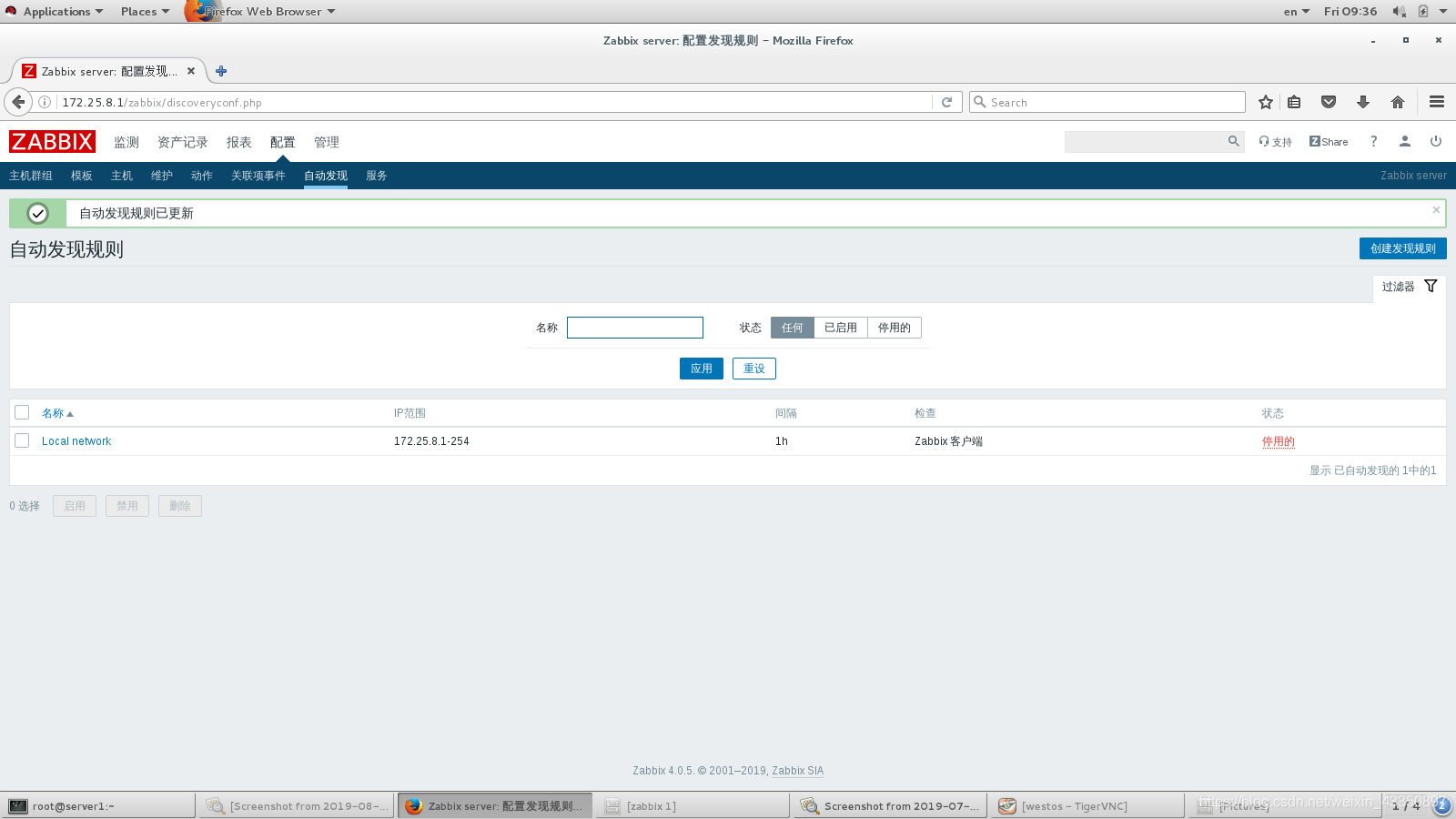The image size is (1456, 819).
Task: Open the 监测 top menu
Action: [126, 142]
